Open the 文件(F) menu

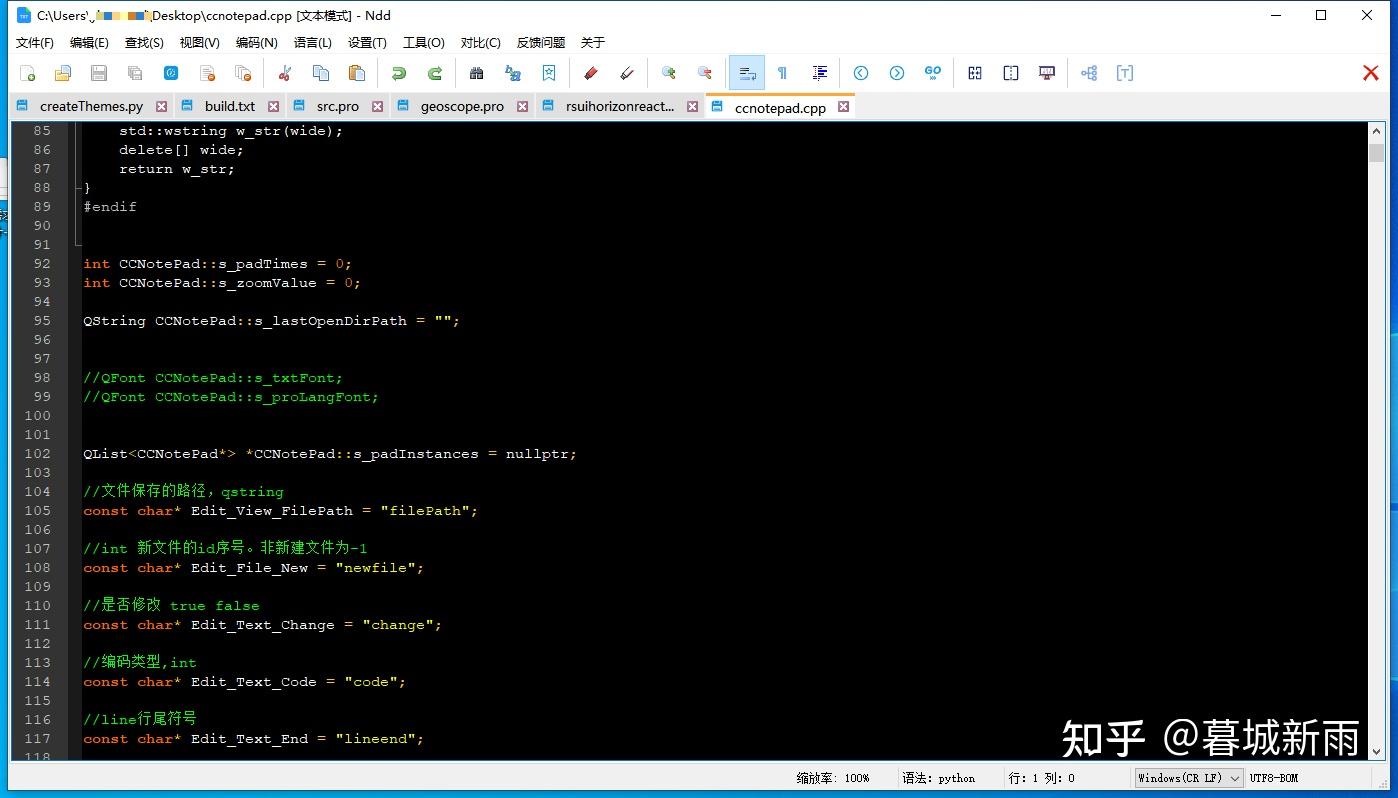point(35,42)
